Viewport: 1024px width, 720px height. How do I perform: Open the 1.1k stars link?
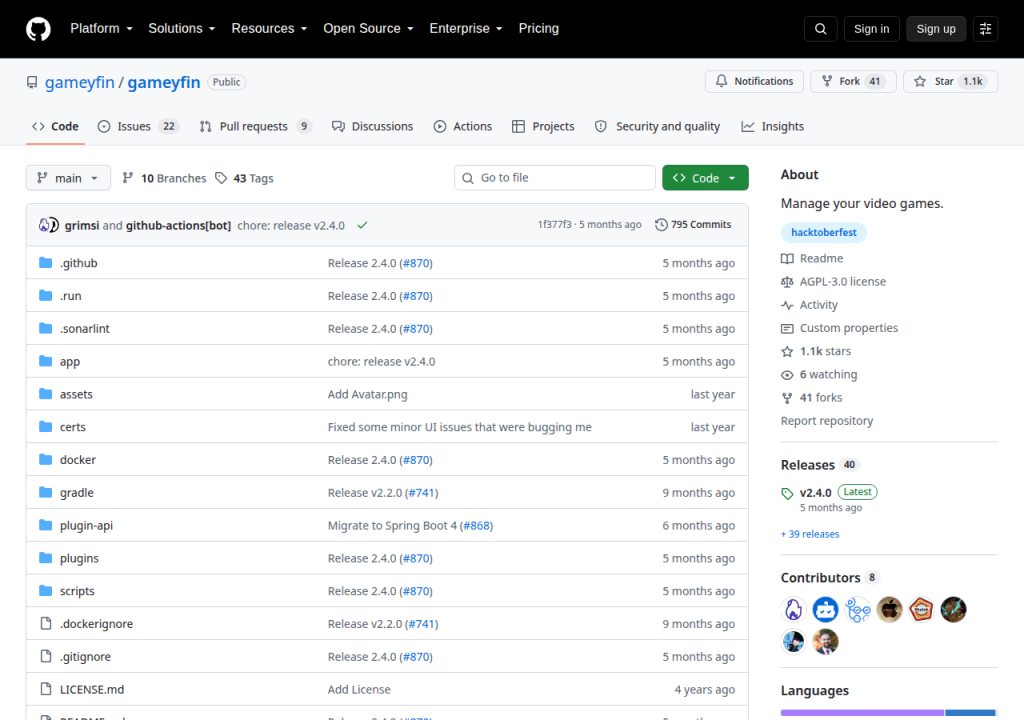[x=816, y=352]
